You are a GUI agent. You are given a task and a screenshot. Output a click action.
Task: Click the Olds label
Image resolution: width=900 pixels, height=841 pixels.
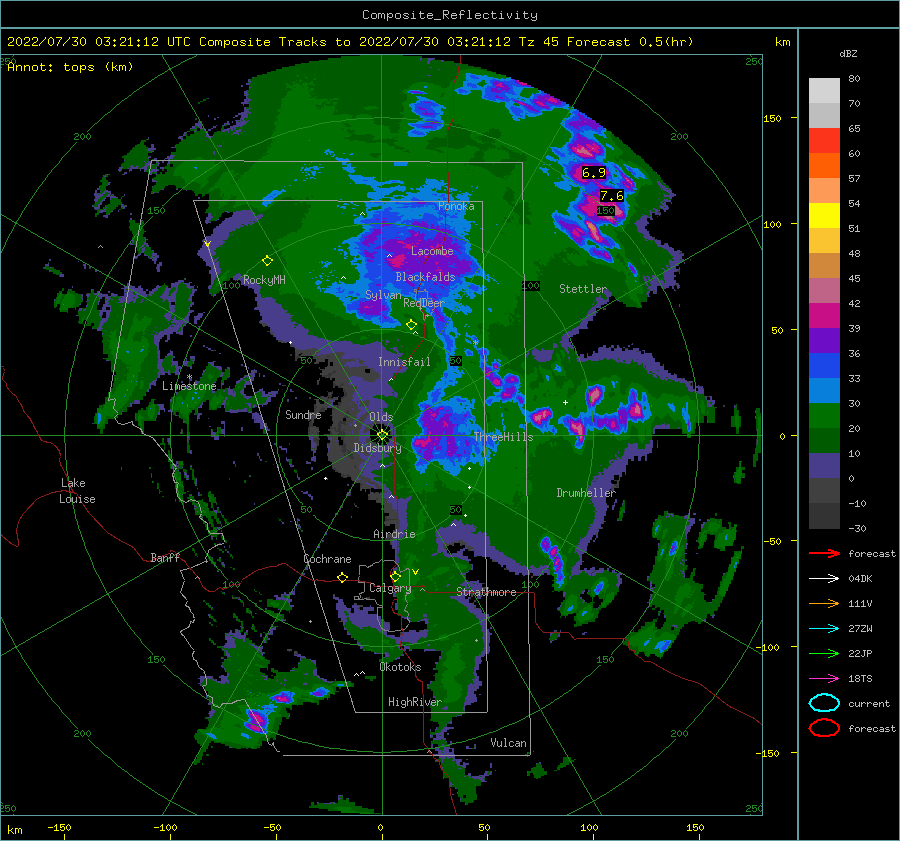pyautogui.click(x=381, y=417)
